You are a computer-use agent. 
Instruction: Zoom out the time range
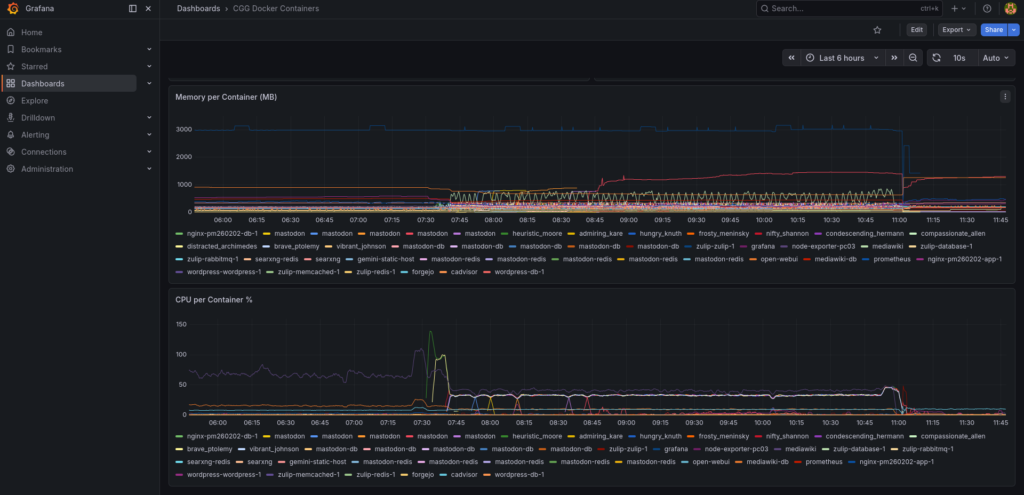click(x=913, y=58)
